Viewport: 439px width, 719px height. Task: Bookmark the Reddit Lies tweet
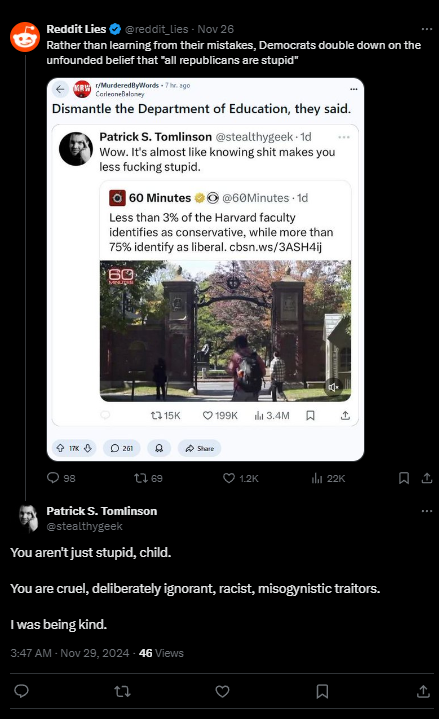[x=404, y=478]
